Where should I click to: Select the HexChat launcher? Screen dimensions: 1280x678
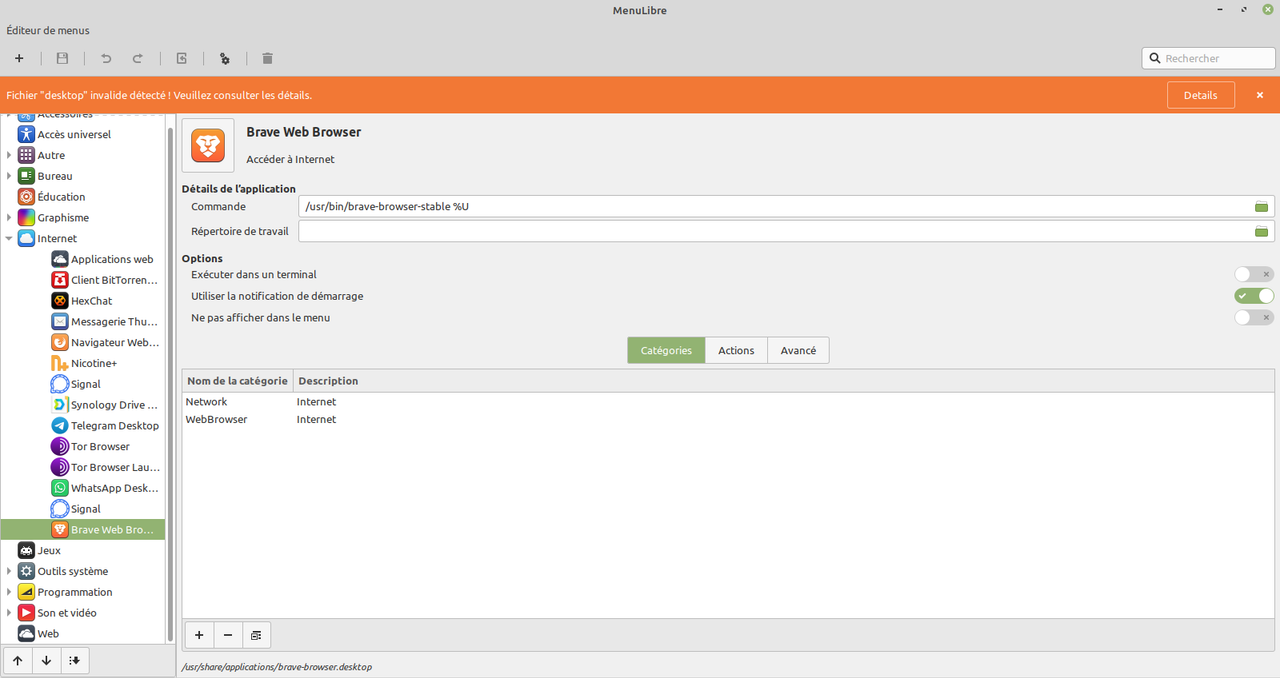(x=84, y=301)
